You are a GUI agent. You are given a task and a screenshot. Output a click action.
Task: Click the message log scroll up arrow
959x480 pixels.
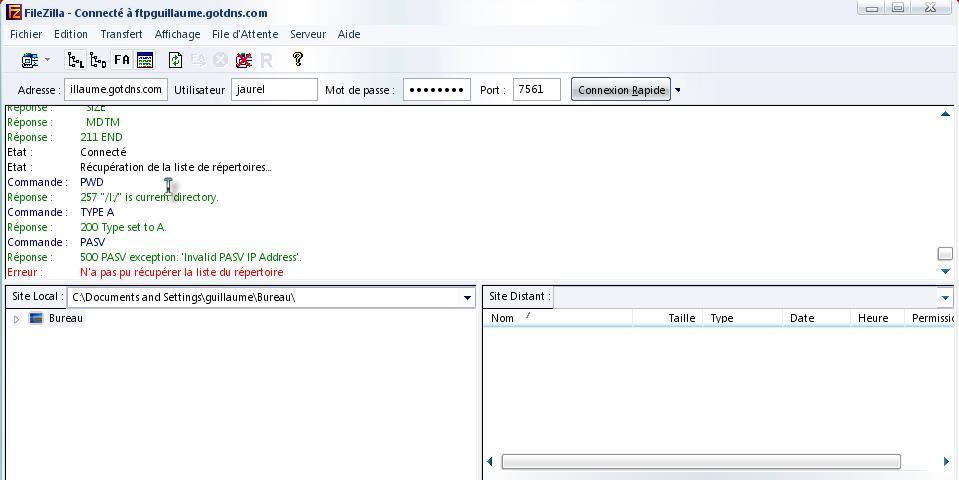946,114
